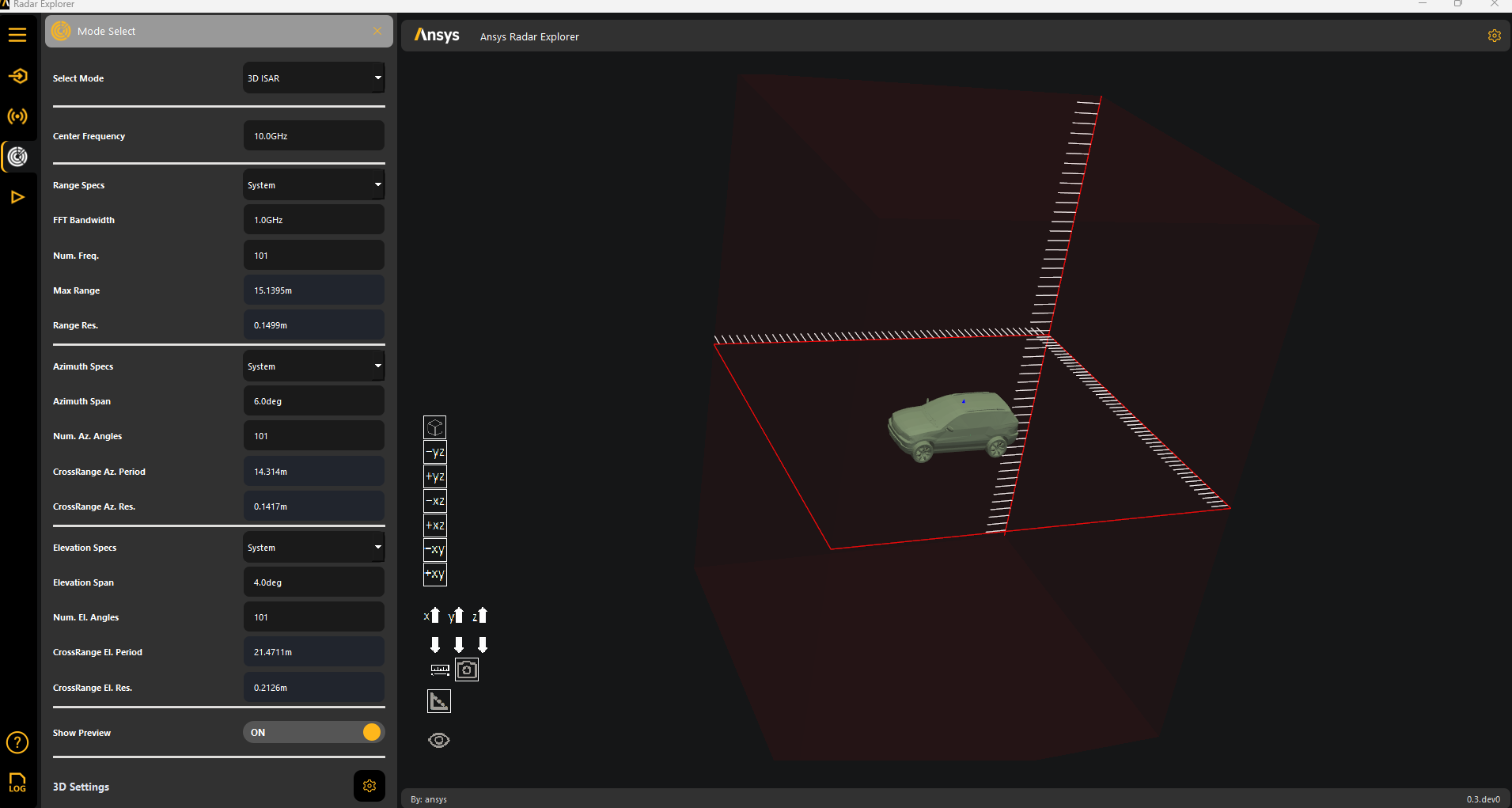Click the x-axis up arrow
This screenshot has height=808, width=1512.
[x=434, y=616]
